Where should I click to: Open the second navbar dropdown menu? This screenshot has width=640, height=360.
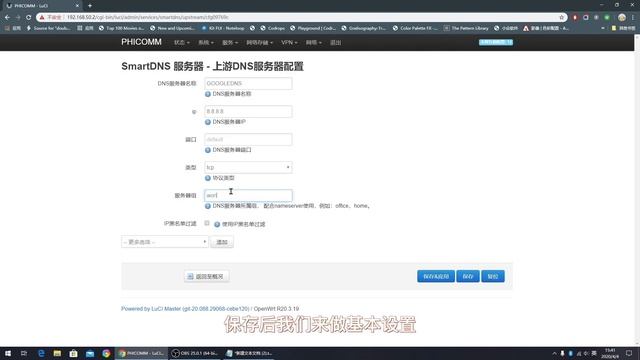(x=206, y=42)
